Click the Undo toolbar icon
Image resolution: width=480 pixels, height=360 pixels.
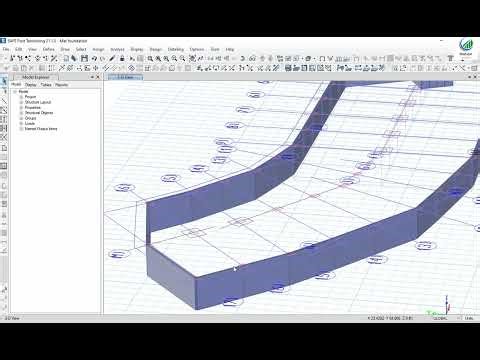coord(94,58)
